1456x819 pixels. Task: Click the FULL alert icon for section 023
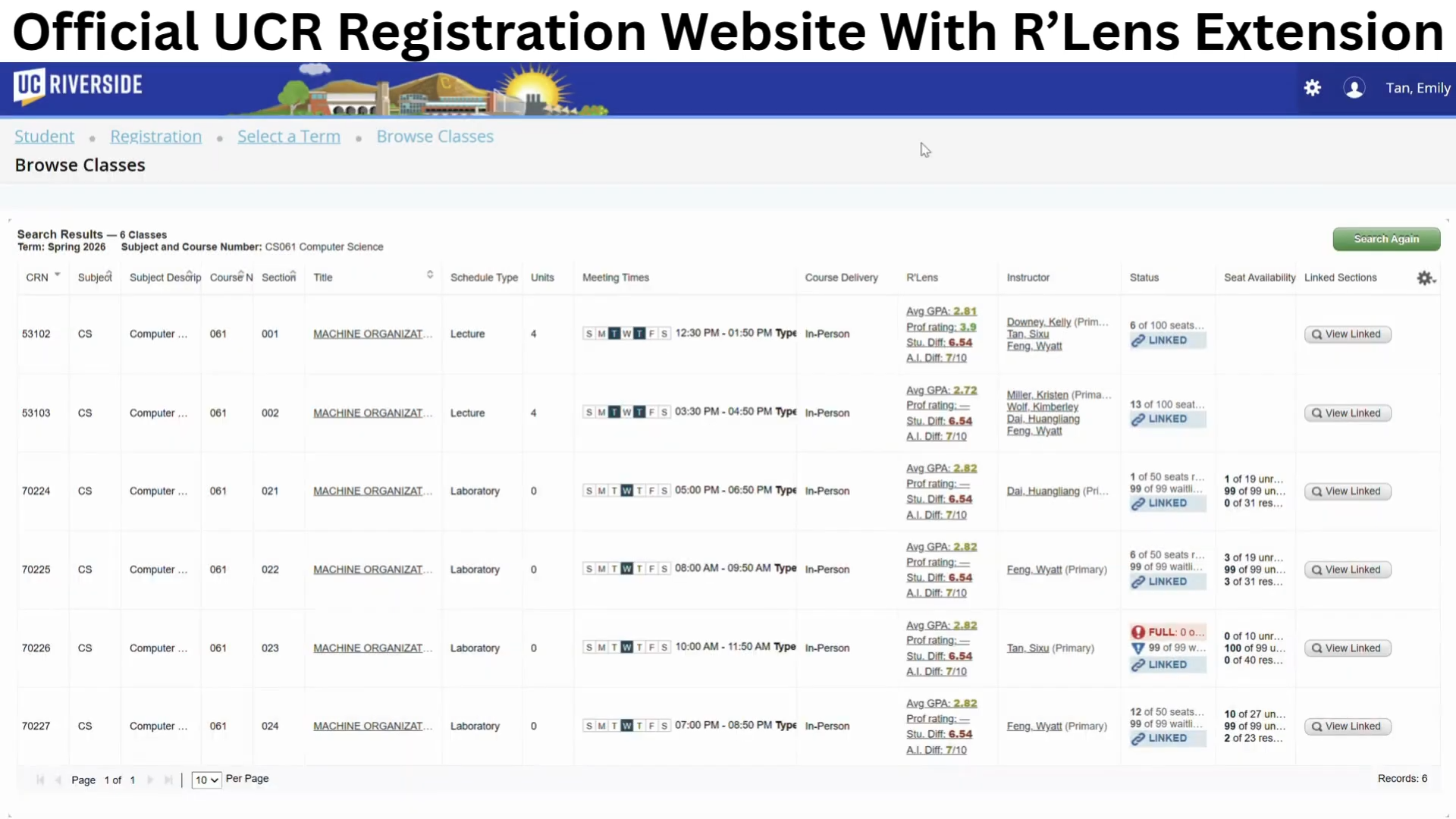[1138, 632]
